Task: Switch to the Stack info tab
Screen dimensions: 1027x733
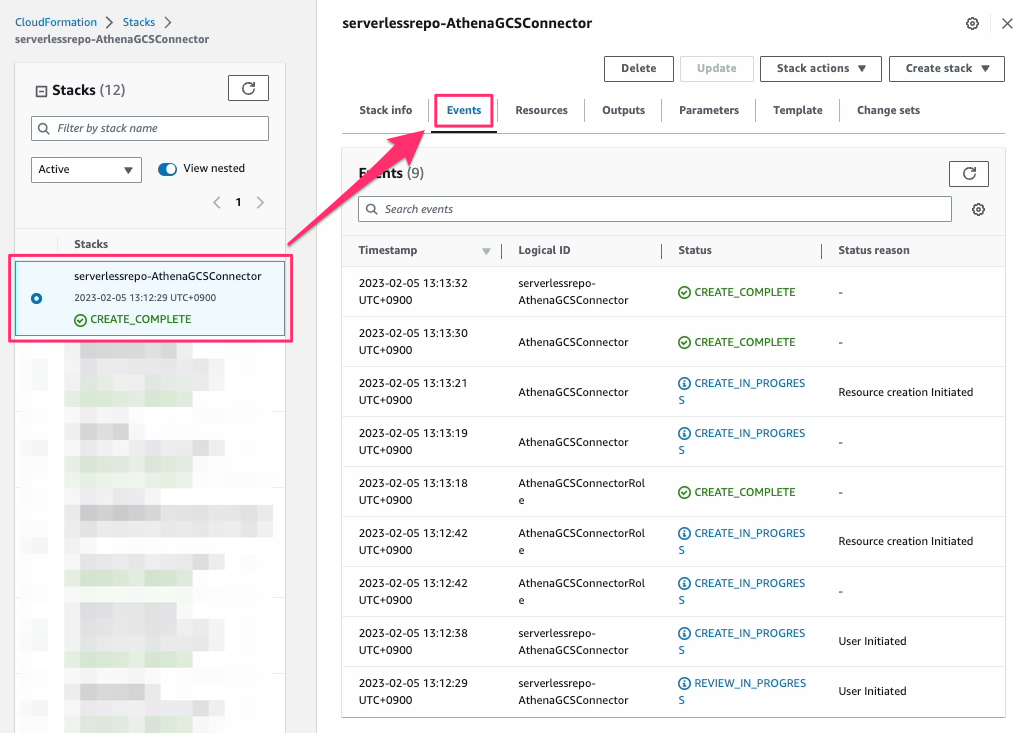Action: (x=386, y=110)
